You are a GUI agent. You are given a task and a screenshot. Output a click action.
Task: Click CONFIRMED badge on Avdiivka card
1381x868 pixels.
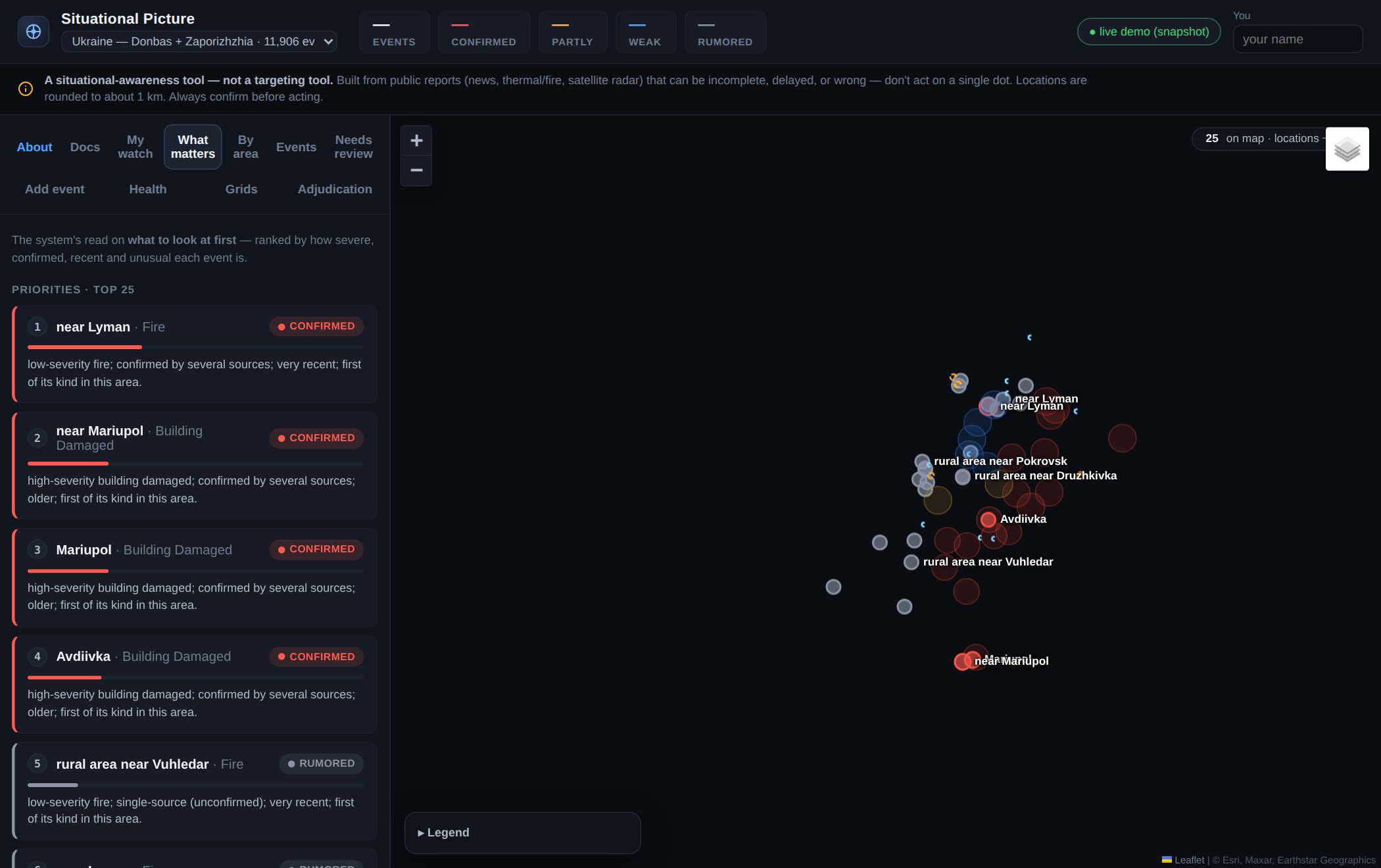[x=316, y=657]
